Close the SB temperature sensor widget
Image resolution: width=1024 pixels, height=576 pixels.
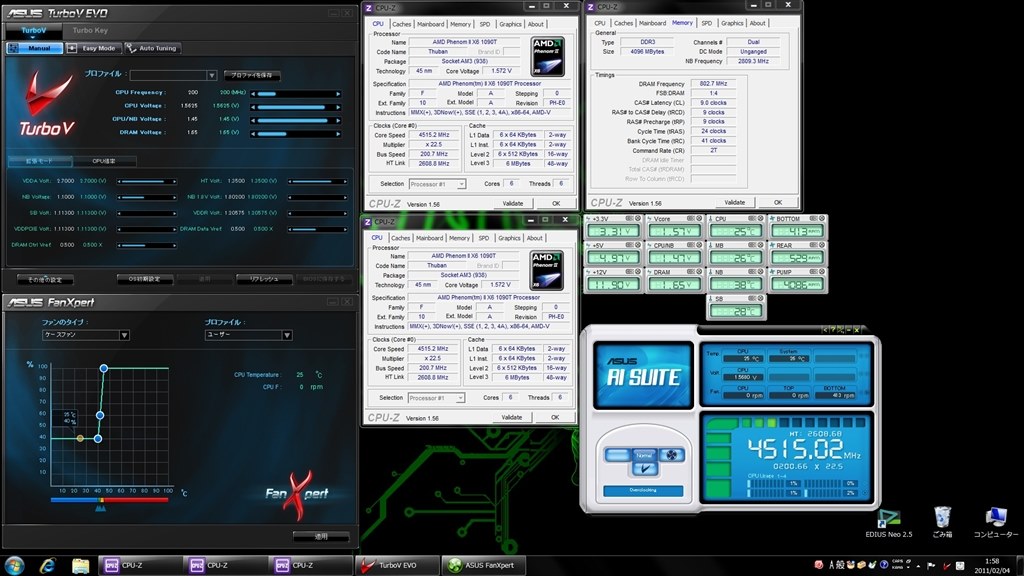(760, 298)
